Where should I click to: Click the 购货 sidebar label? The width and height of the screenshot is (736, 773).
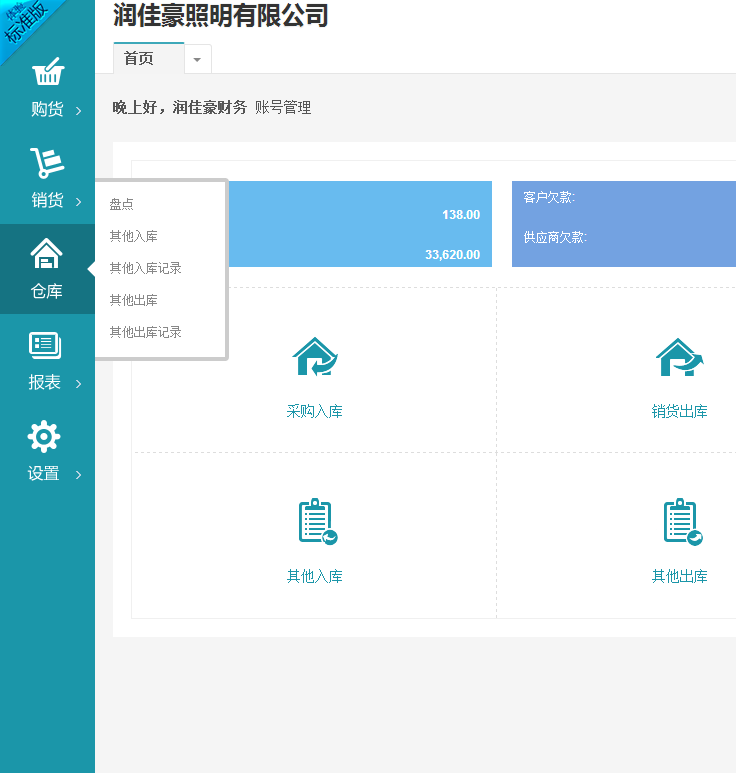(x=47, y=108)
